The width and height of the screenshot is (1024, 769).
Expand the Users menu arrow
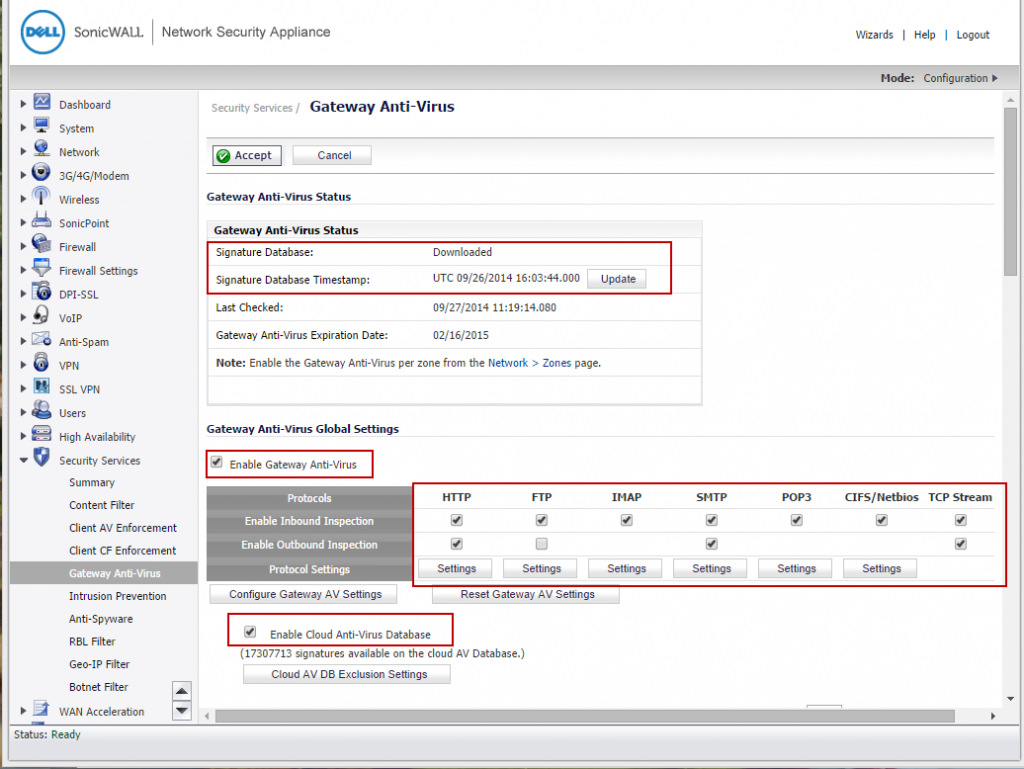(x=23, y=412)
